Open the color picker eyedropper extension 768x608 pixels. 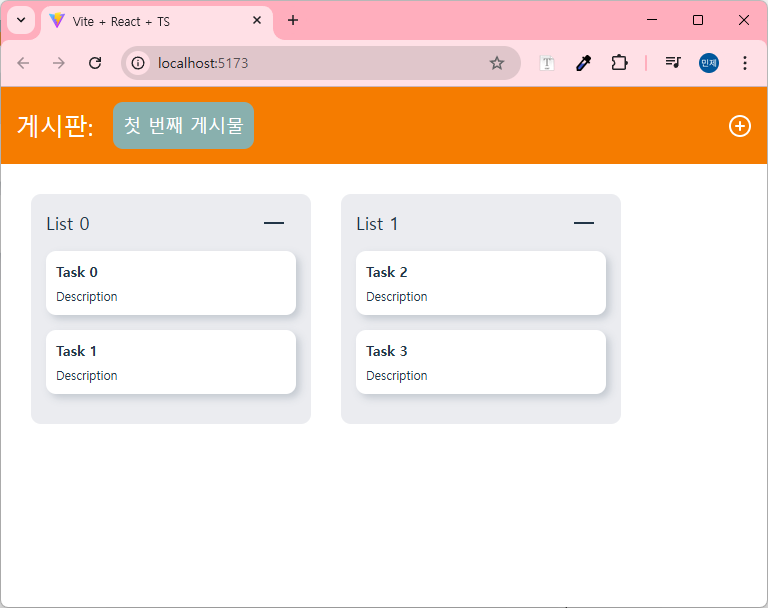(x=583, y=63)
